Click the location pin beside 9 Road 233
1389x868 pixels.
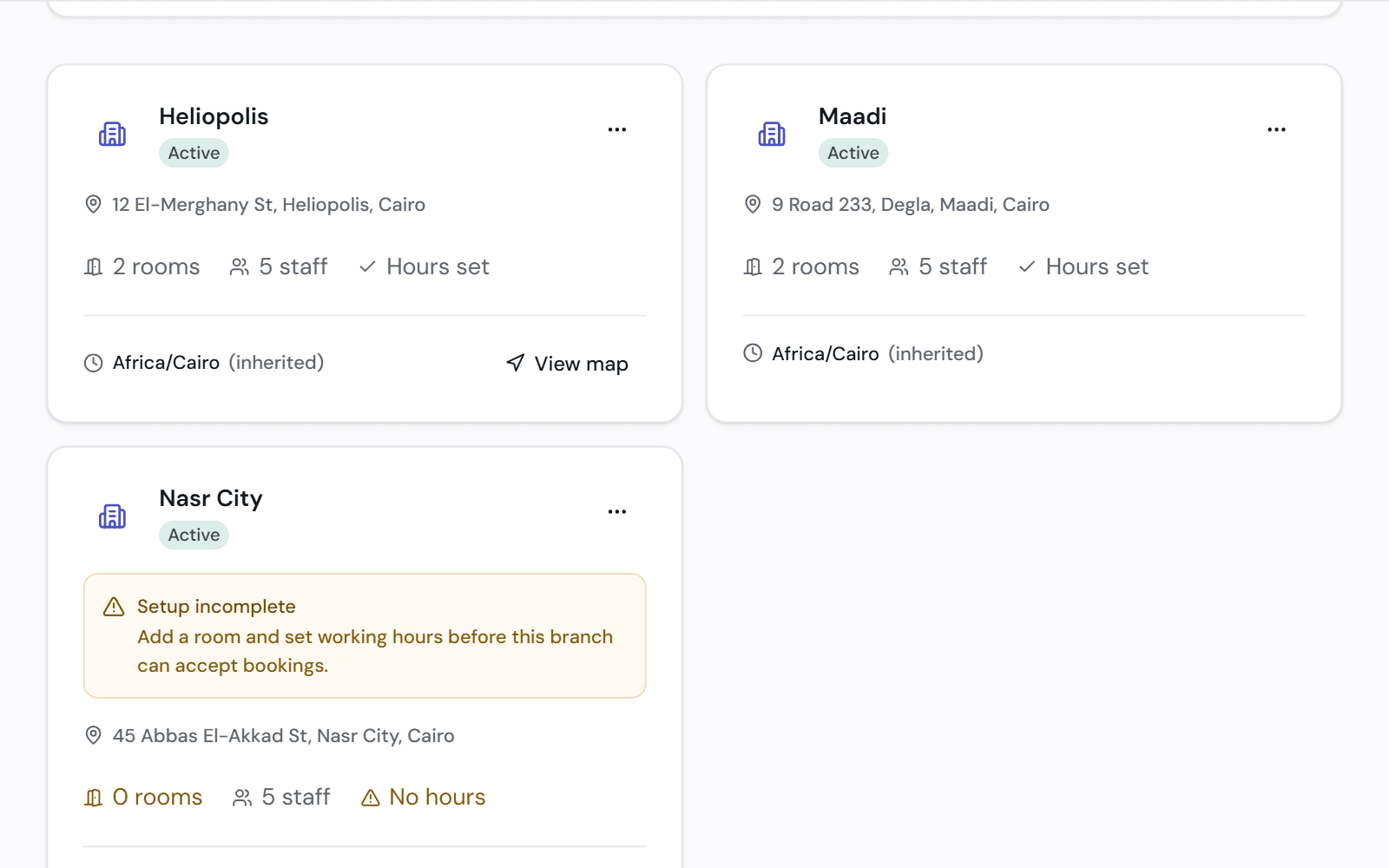[753, 204]
